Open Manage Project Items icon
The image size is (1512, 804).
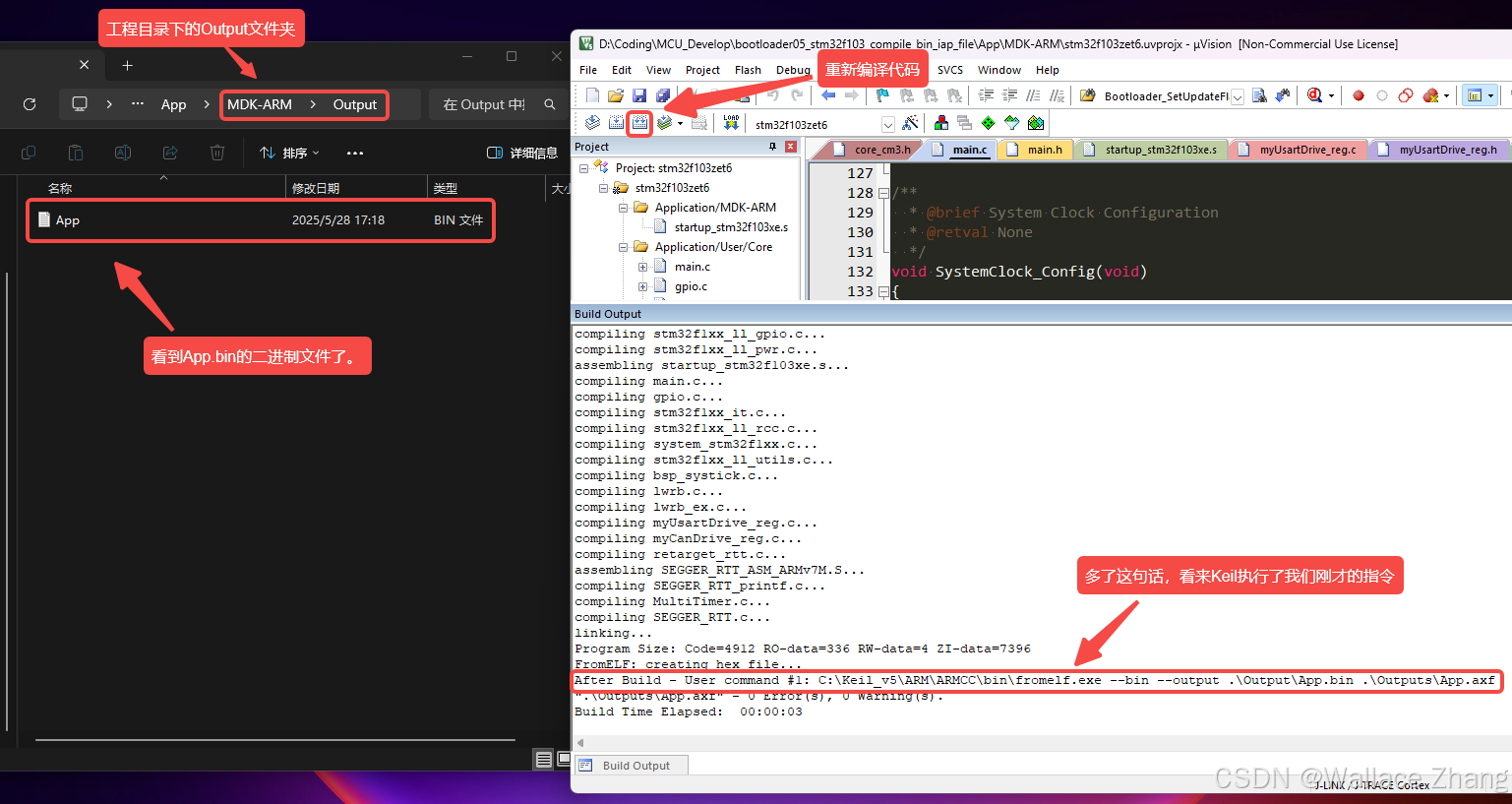[x=941, y=123]
